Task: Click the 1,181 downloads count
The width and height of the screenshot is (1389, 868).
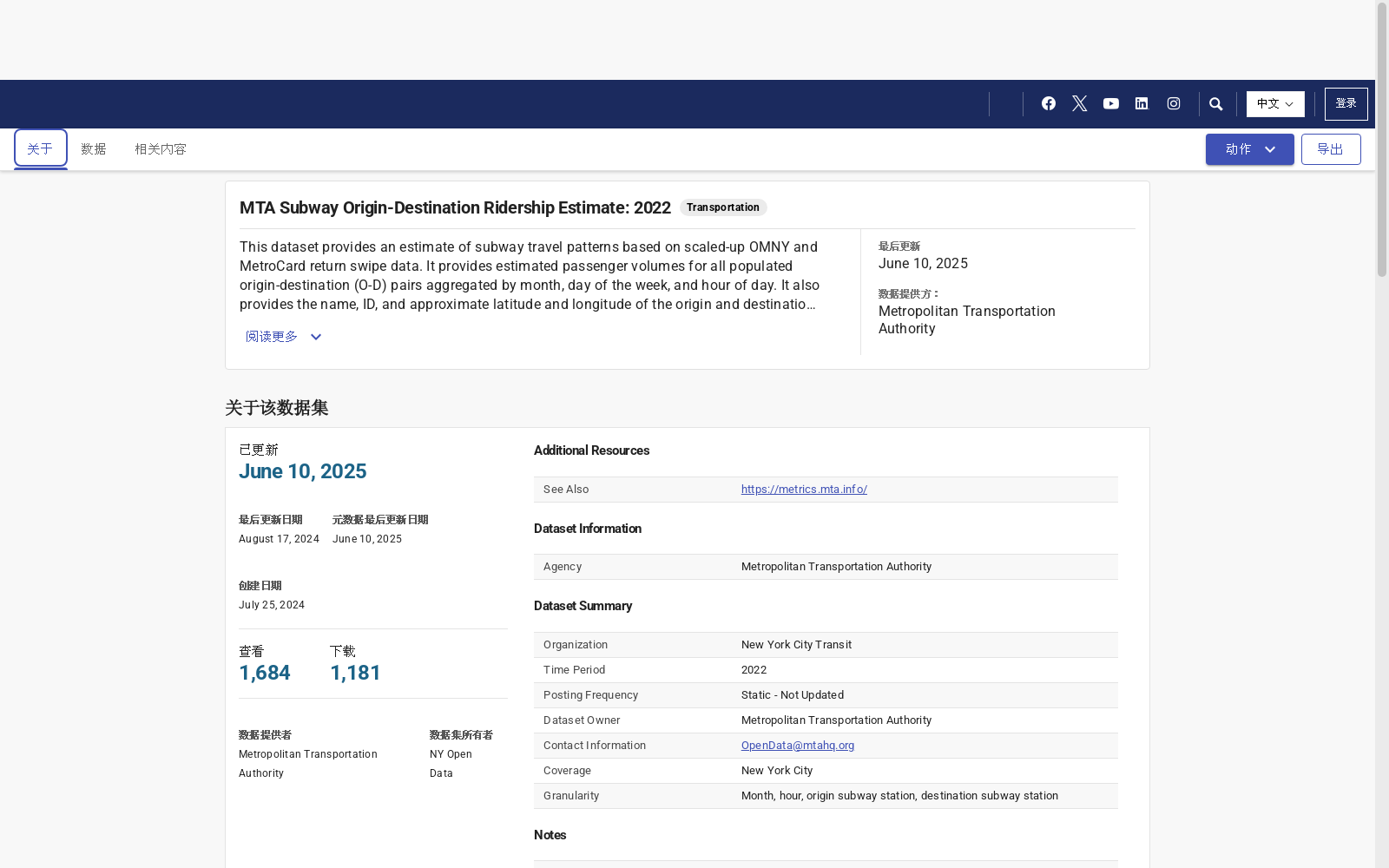Action: click(356, 673)
